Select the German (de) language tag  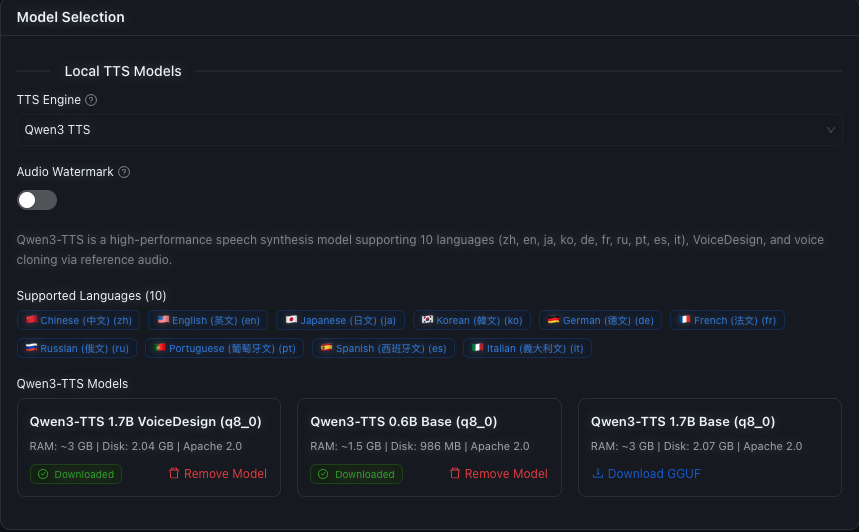600,320
